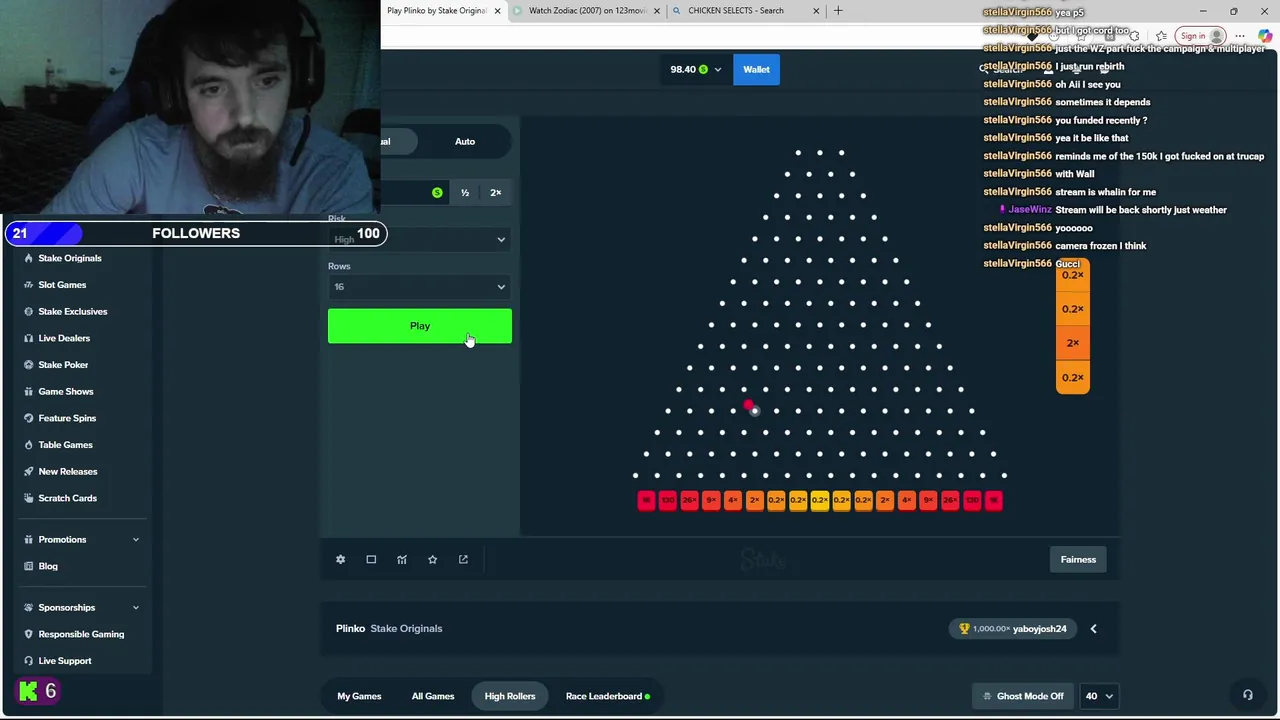Click the green Play button
1280x720 pixels.
(419, 326)
